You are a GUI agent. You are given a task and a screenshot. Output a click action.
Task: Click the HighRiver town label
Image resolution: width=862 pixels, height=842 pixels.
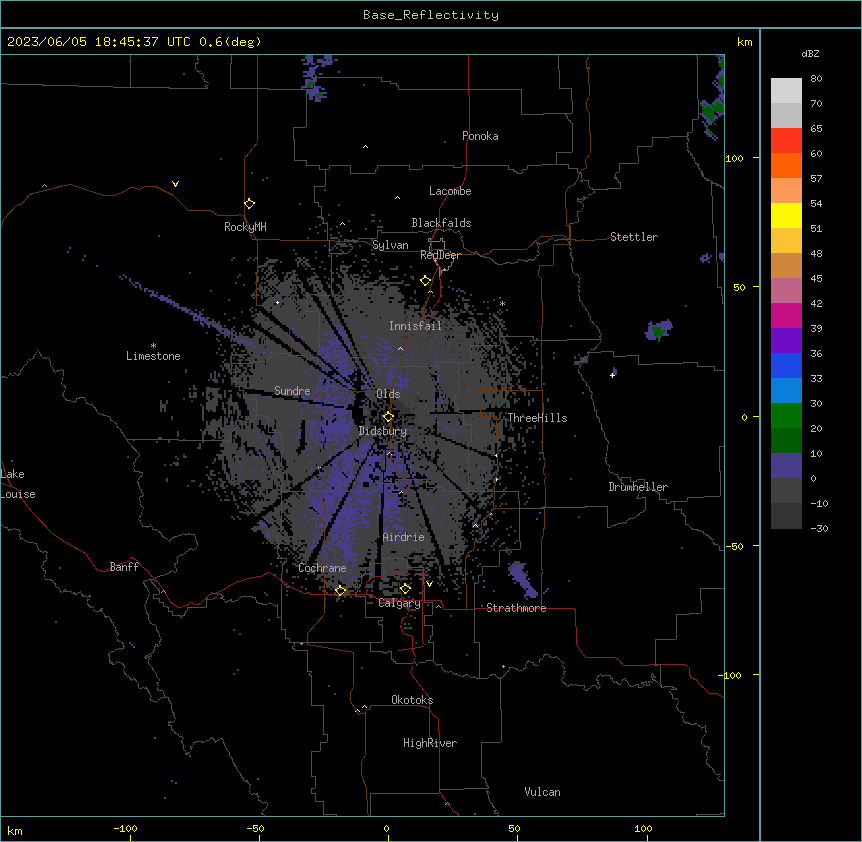tap(429, 743)
